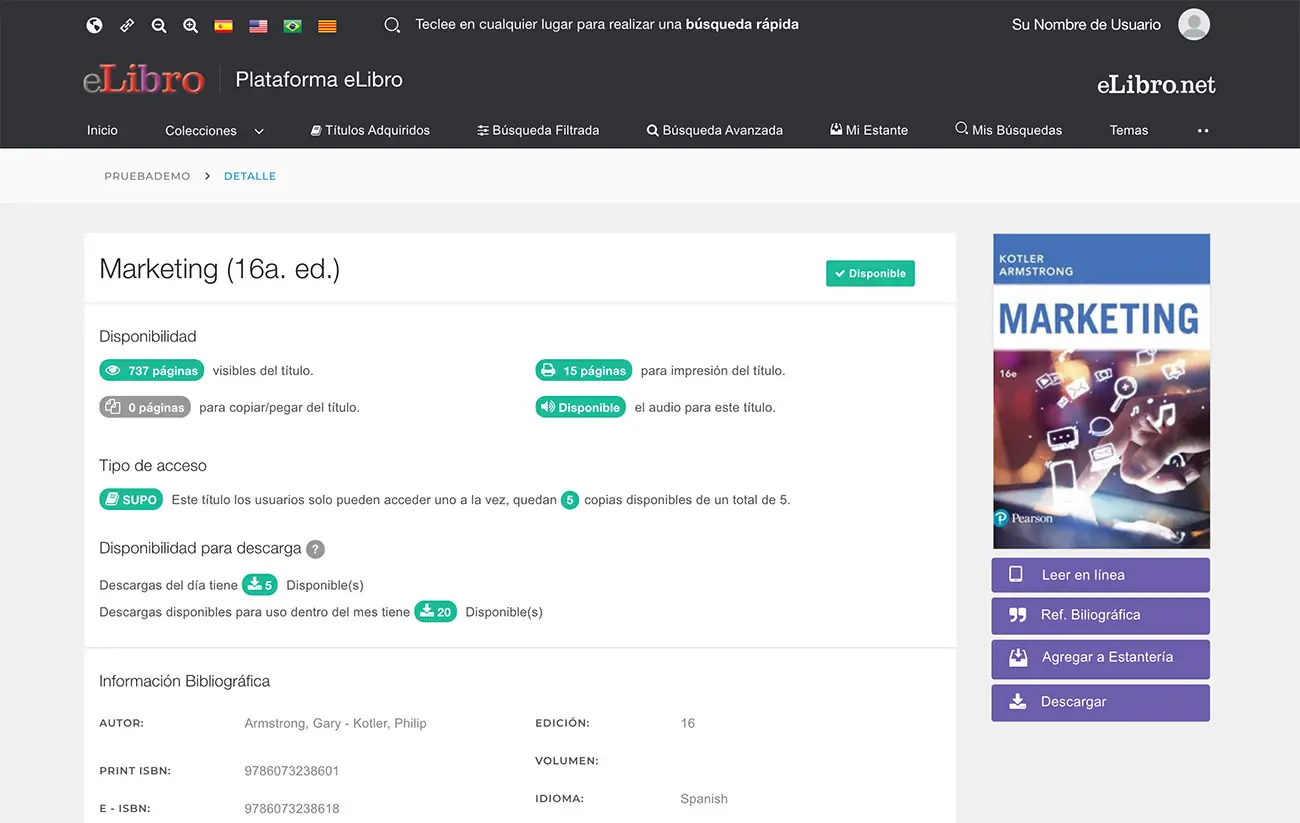This screenshot has width=1300, height=823.
Task: Click the download availability help icon
Action: click(x=315, y=549)
